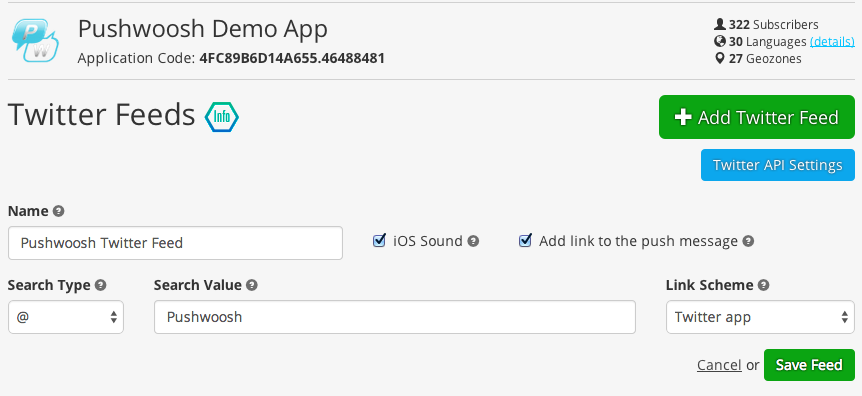Click the Link Scheme help question mark
The image size is (862, 396).
[x=764, y=285]
